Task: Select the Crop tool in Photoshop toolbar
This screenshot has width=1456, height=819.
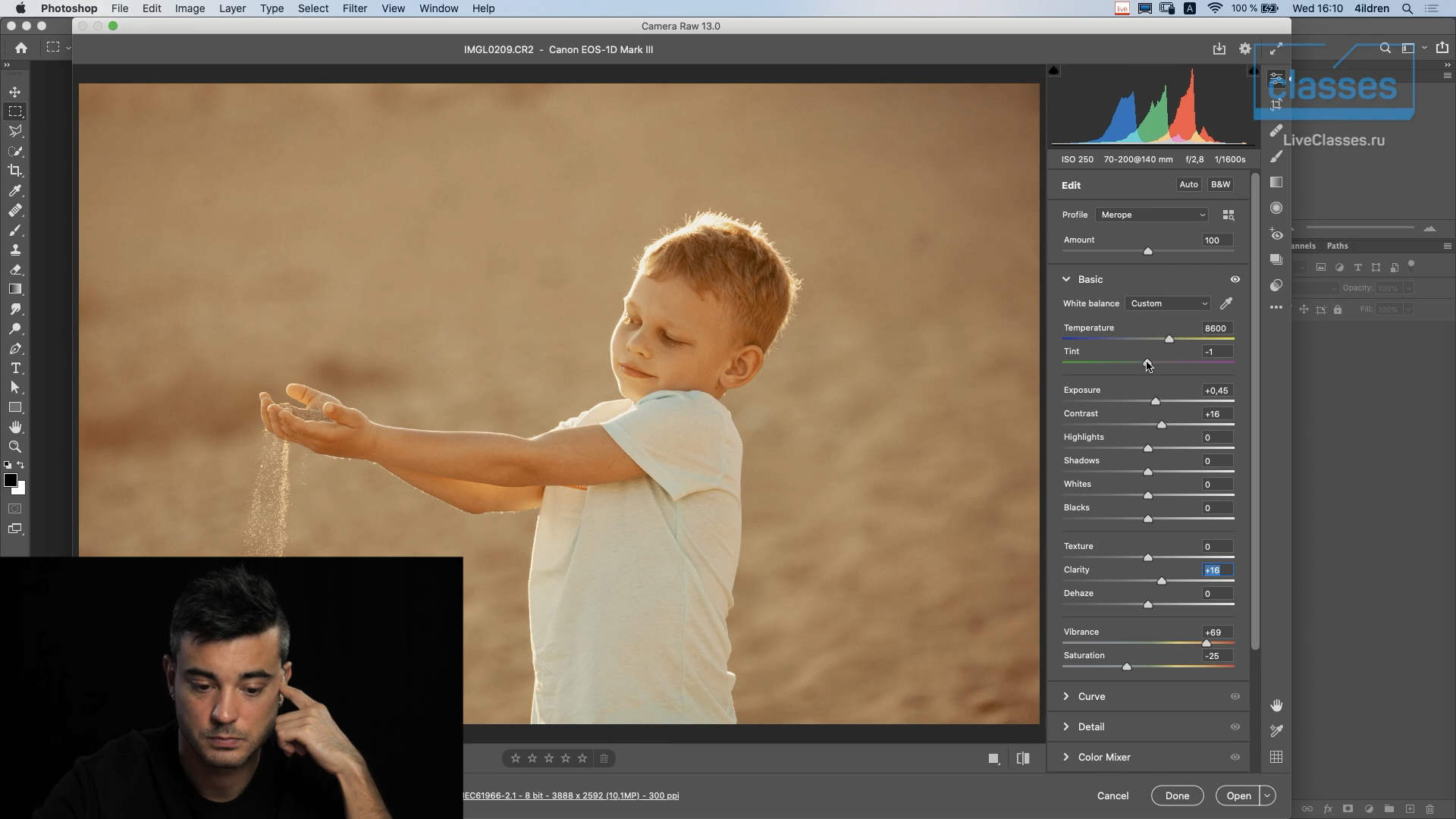Action: click(15, 171)
